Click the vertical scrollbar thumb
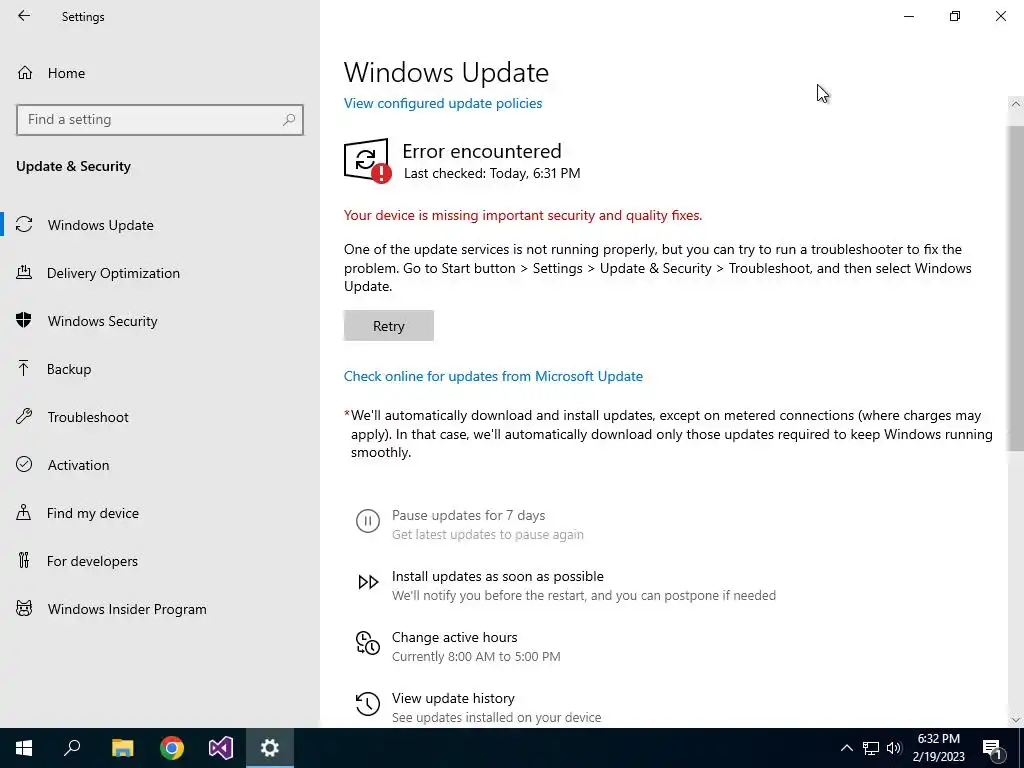The width and height of the screenshot is (1024, 768). (1015, 287)
